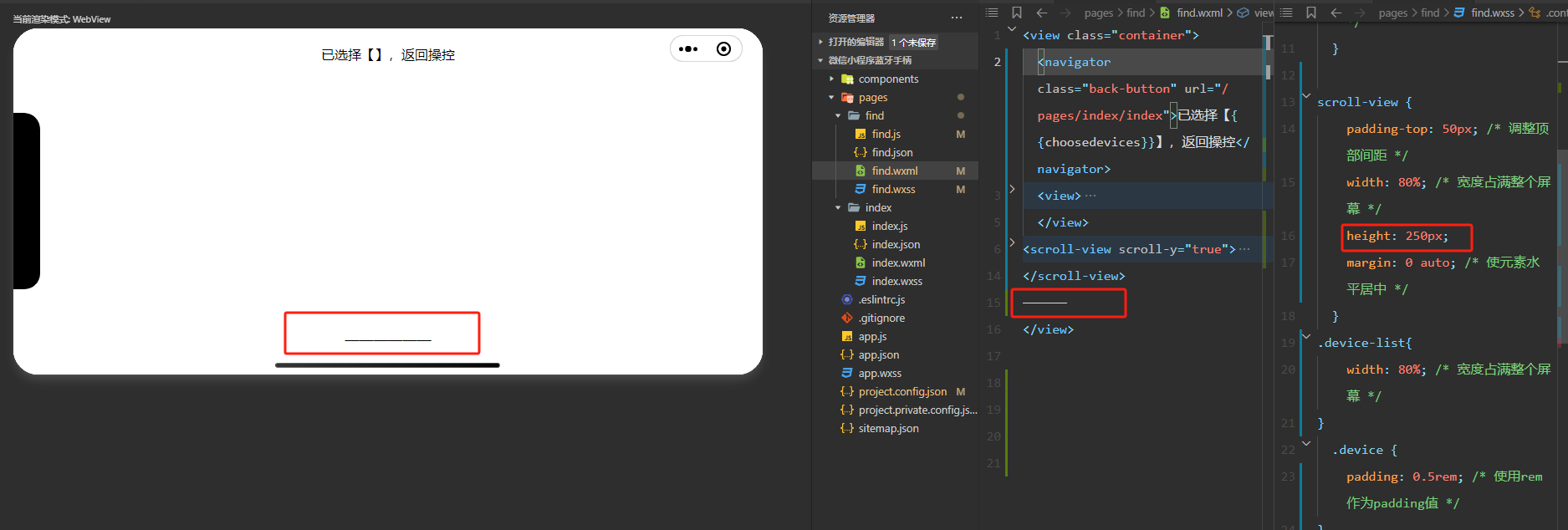This screenshot has width=1568, height=530.
Task: Click 'pages' breadcrumb in find.wxss editor
Action: pyautogui.click(x=1393, y=13)
